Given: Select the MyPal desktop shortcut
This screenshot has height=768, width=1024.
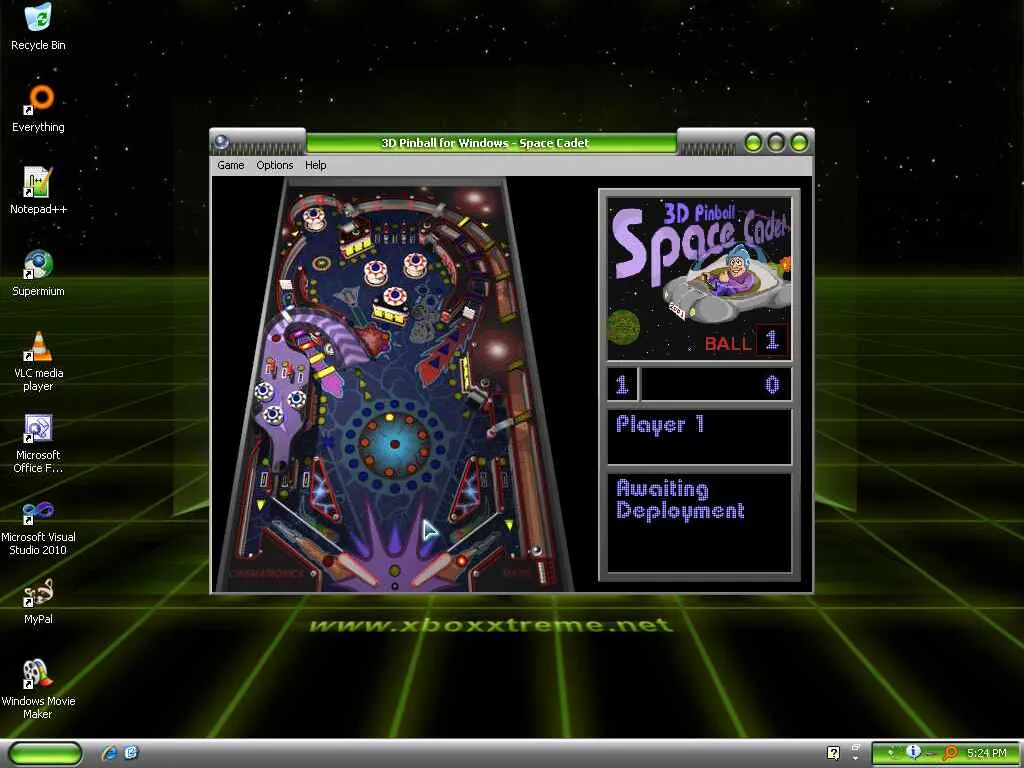Looking at the screenshot, I should (38, 601).
